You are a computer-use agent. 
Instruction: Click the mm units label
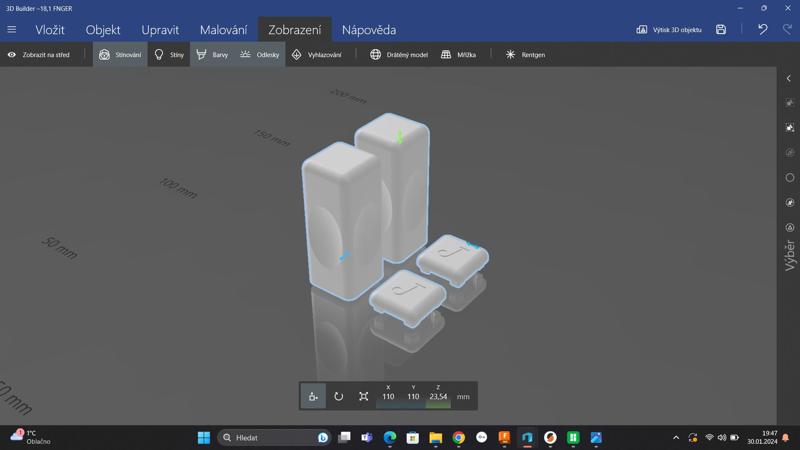coord(463,396)
